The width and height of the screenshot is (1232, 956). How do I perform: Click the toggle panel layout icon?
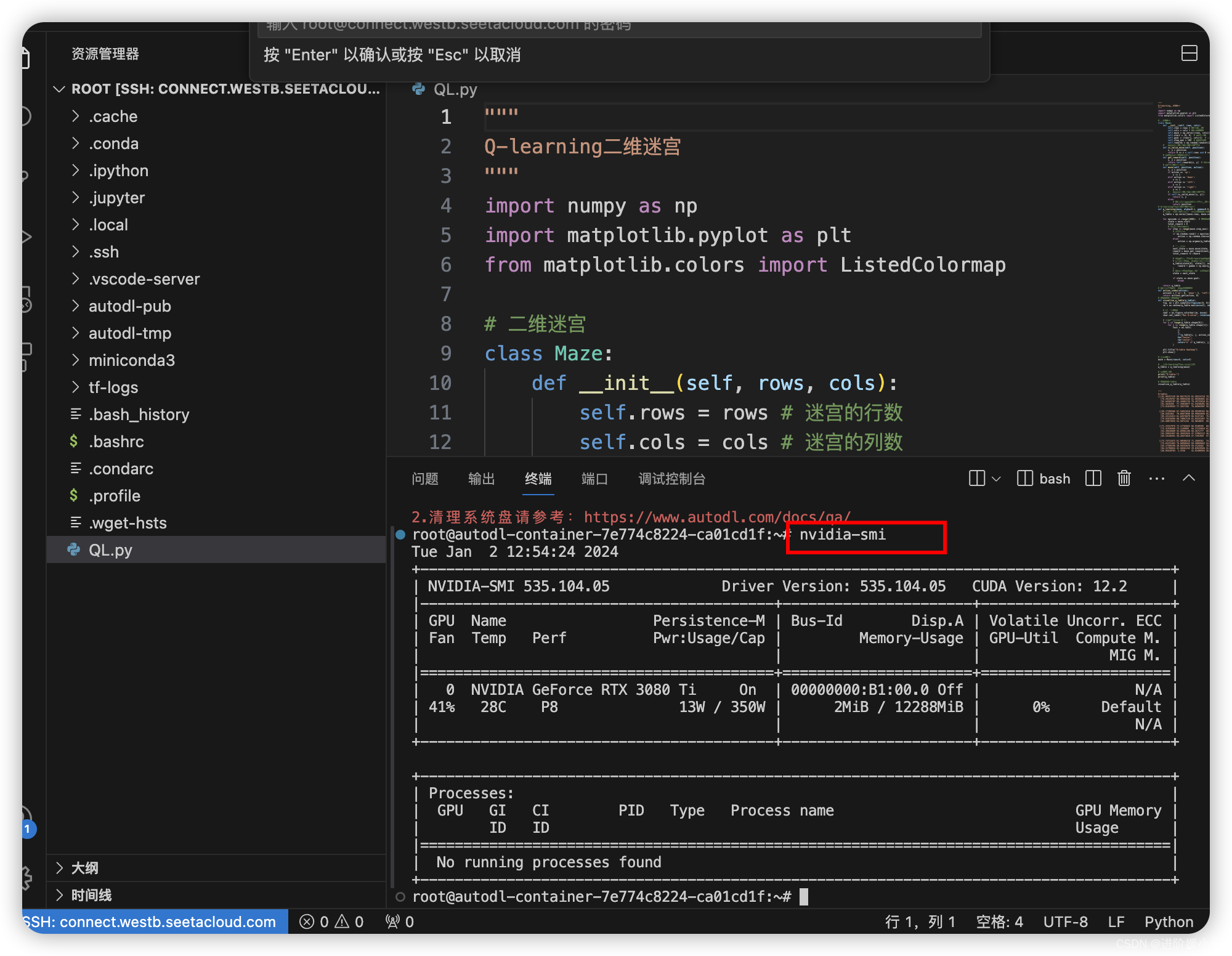tap(1189, 54)
